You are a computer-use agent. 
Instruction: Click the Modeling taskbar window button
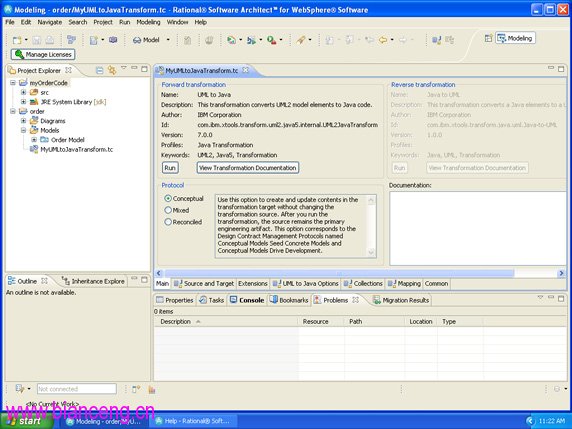click(104, 421)
